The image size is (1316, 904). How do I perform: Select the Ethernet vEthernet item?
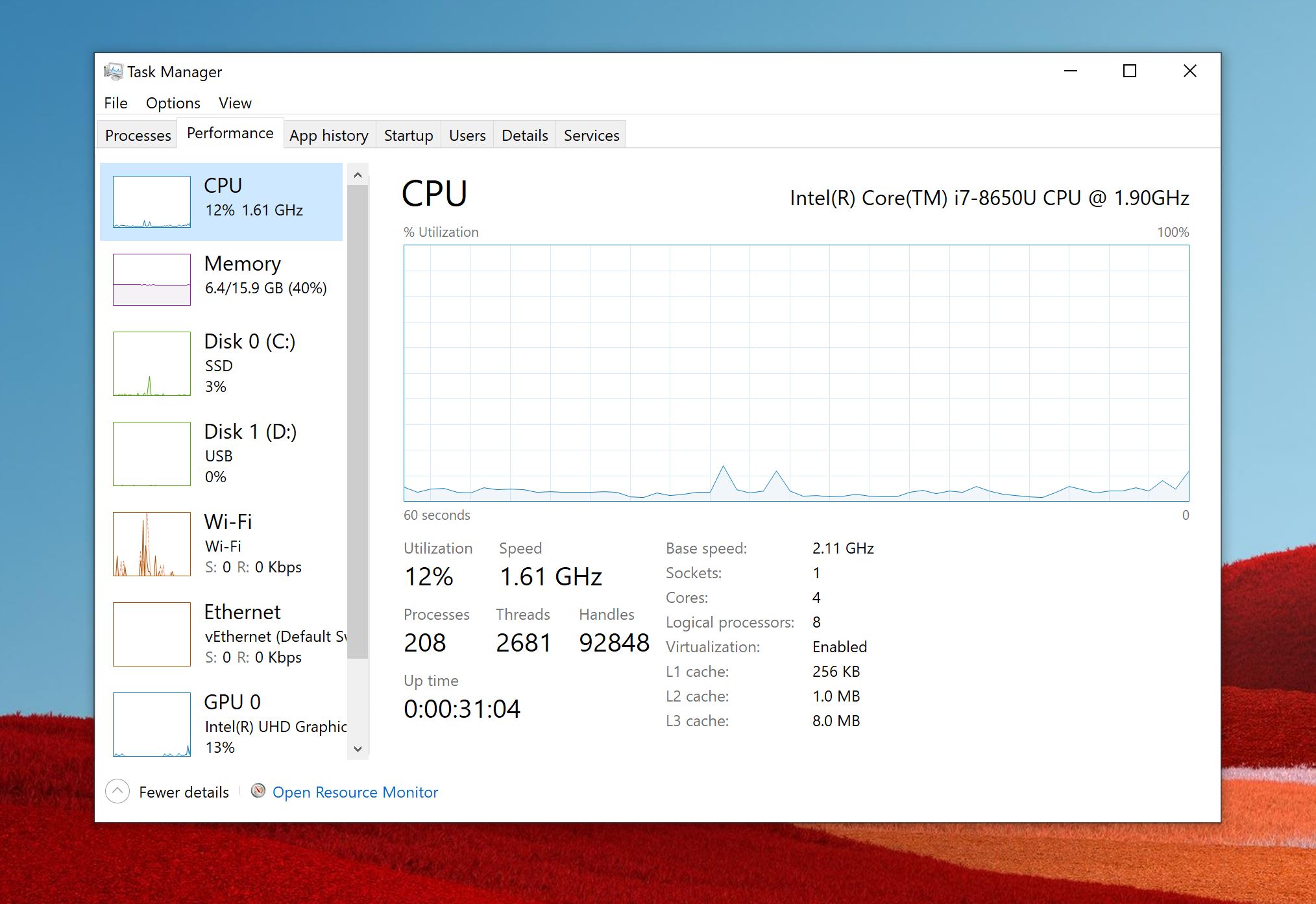221,634
